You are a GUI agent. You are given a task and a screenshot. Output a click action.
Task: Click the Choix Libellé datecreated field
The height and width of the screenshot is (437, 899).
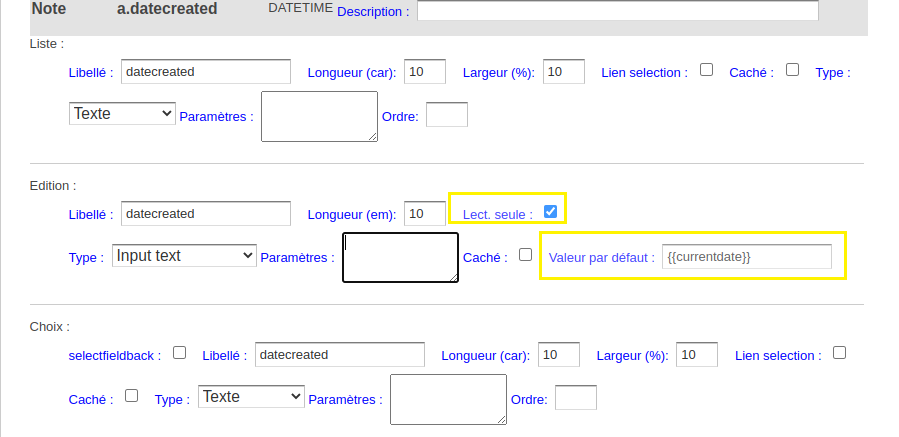tap(340, 354)
